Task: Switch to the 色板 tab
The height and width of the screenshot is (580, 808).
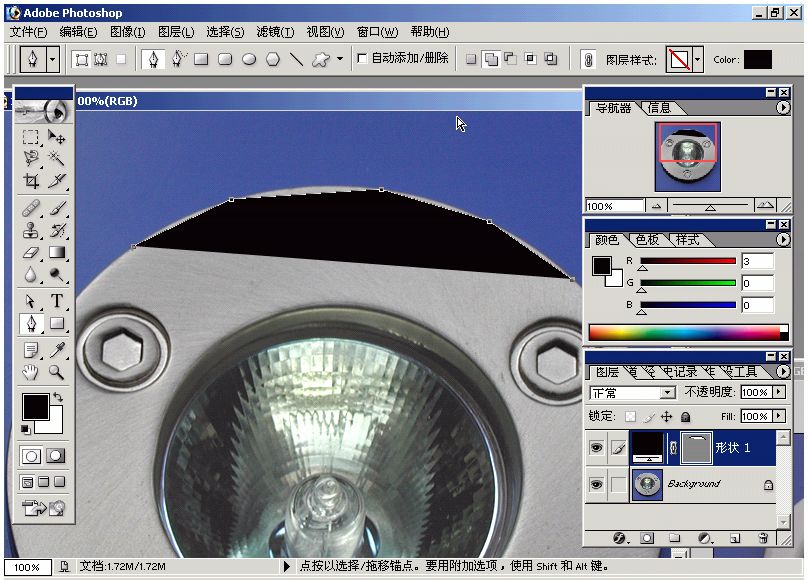Action: 647,240
